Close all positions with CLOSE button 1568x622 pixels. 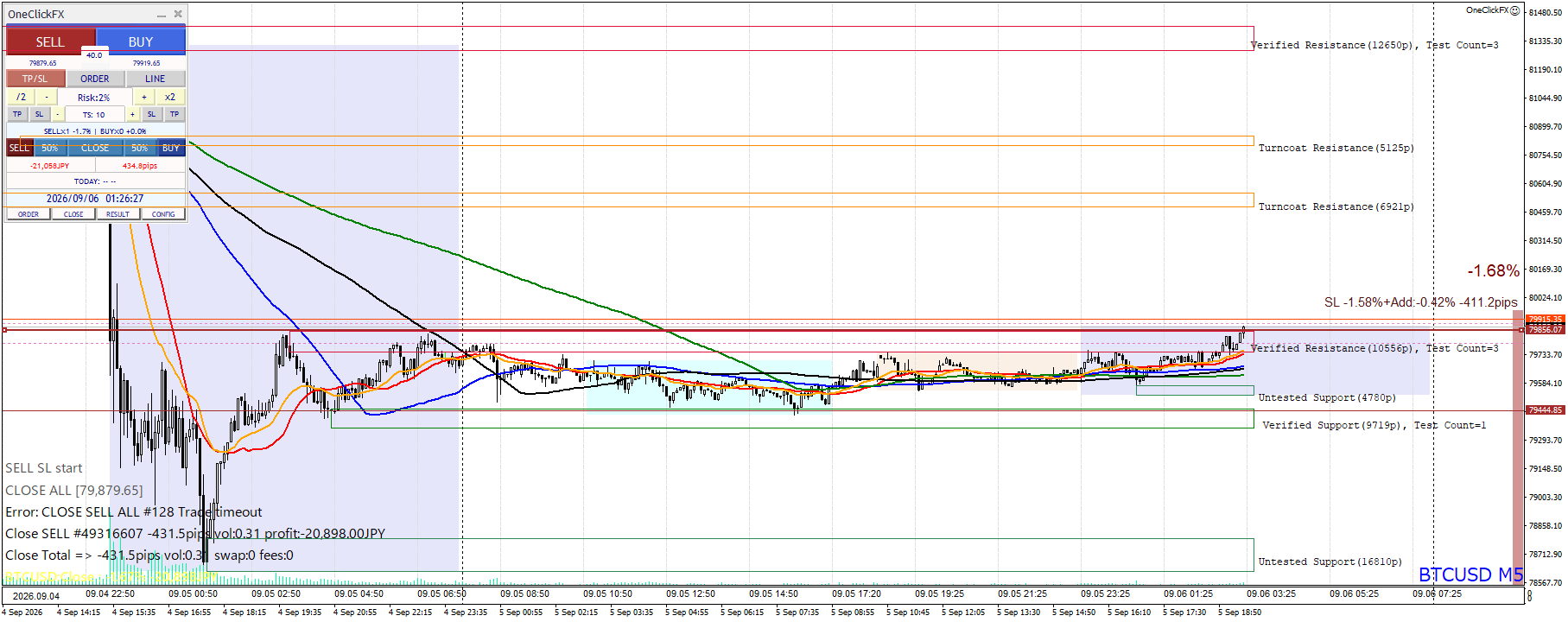(x=95, y=148)
